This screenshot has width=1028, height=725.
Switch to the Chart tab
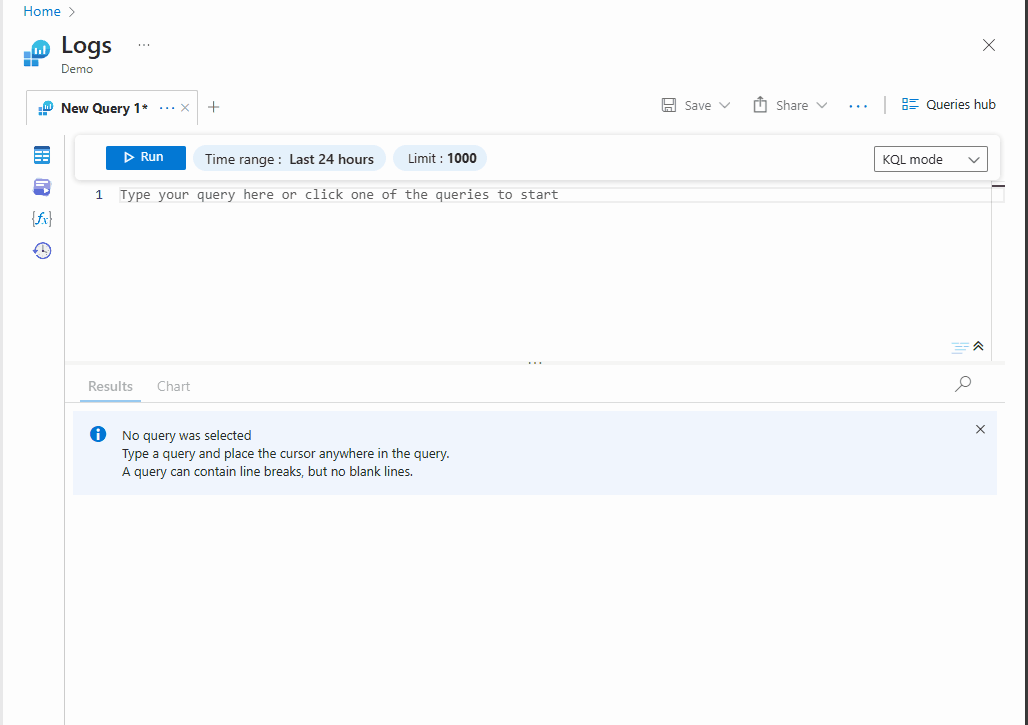point(173,386)
